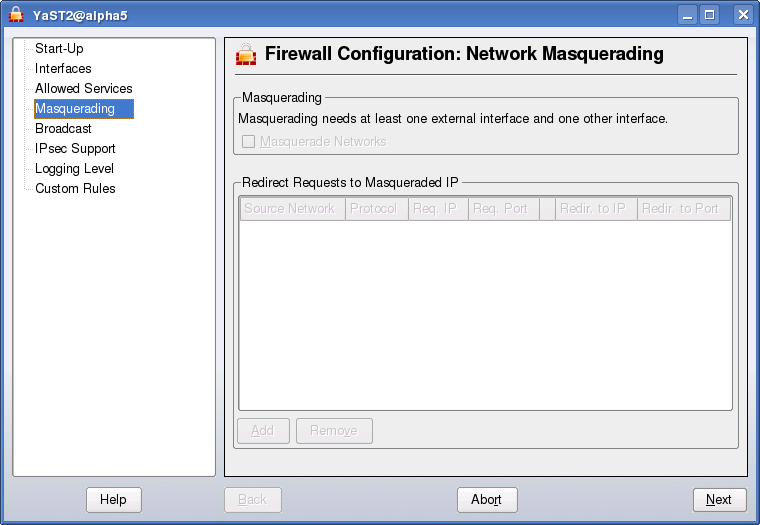Select Interfaces in the sidebar tree

[x=63, y=68]
